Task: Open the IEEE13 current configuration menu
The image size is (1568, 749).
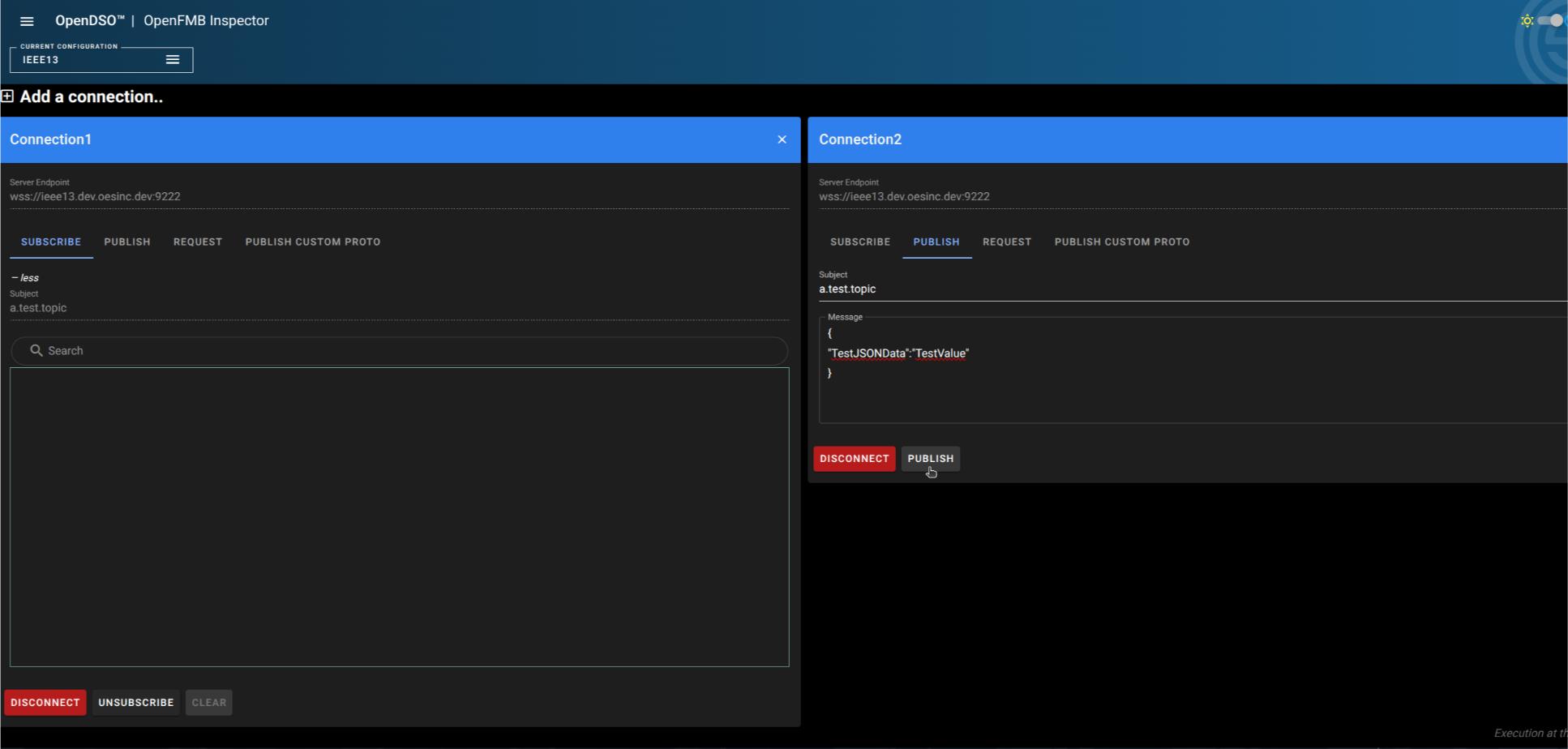Action: pyautogui.click(x=172, y=59)
